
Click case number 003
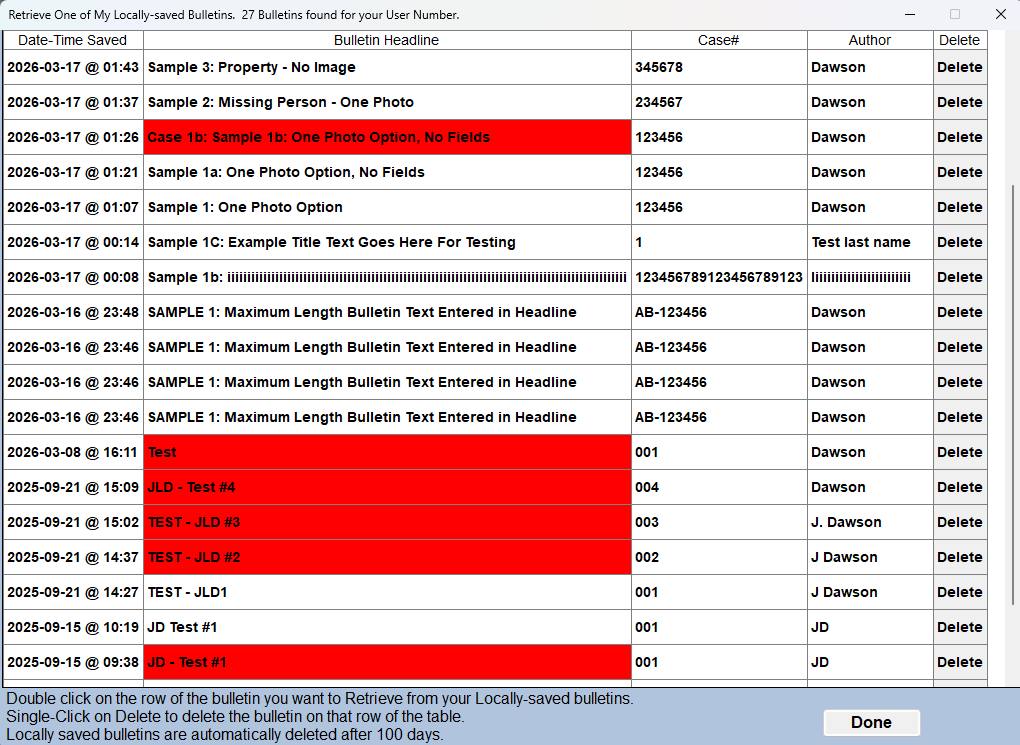(719, 522)
